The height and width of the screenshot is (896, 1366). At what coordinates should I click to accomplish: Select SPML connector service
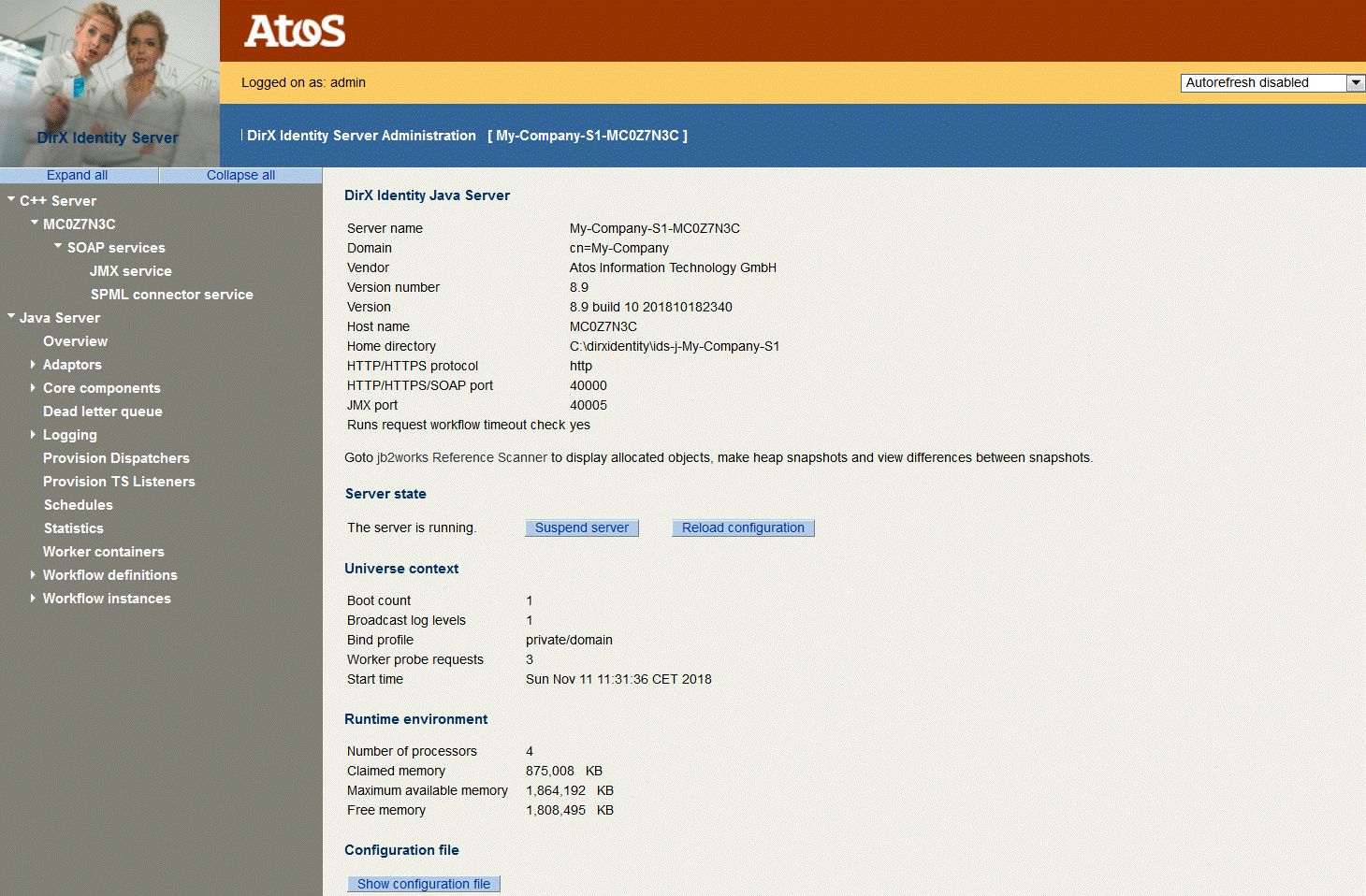171,294
